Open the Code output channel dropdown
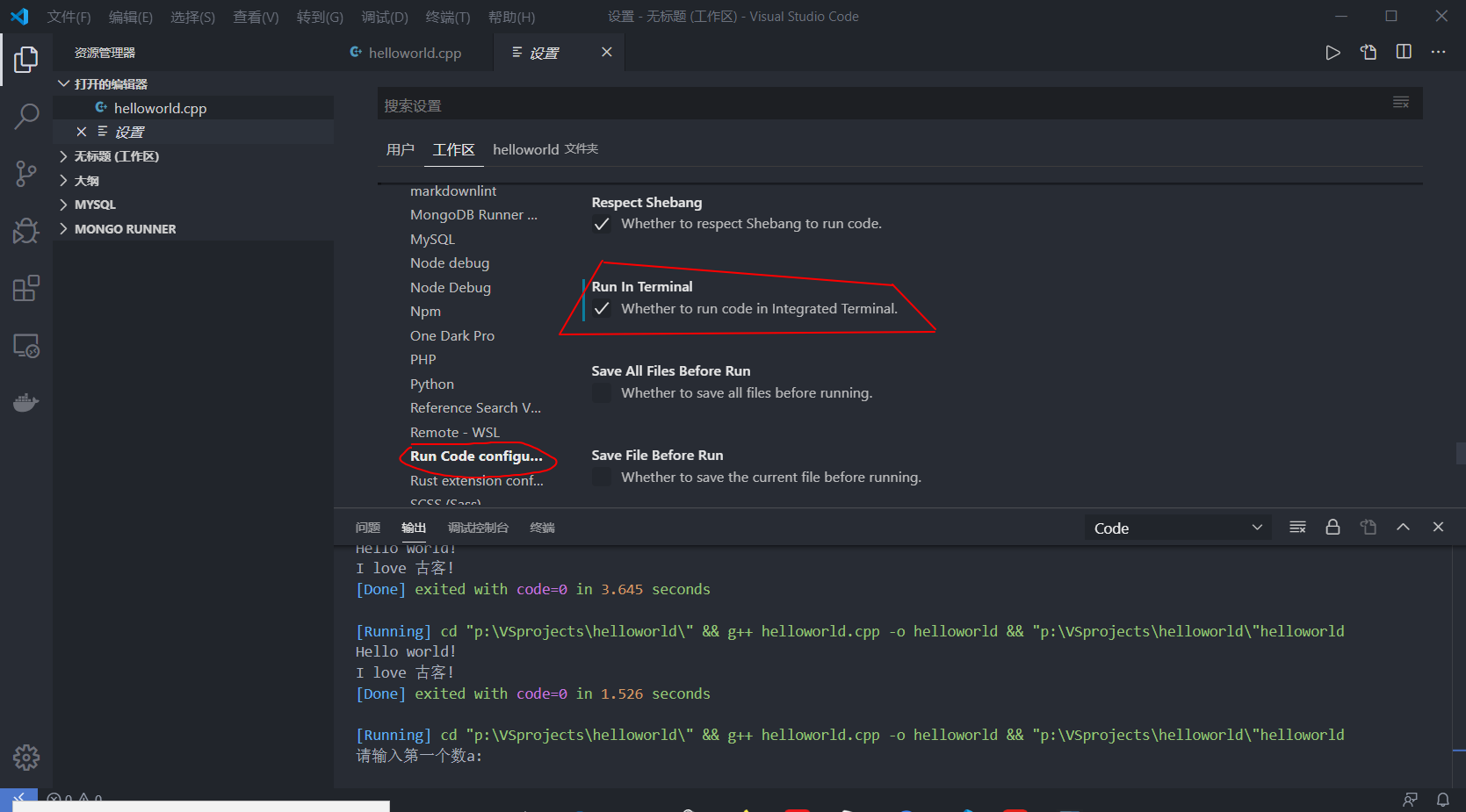This screenshot has width=1466, height=812. pyautogui.click(x=1177, y=528)
